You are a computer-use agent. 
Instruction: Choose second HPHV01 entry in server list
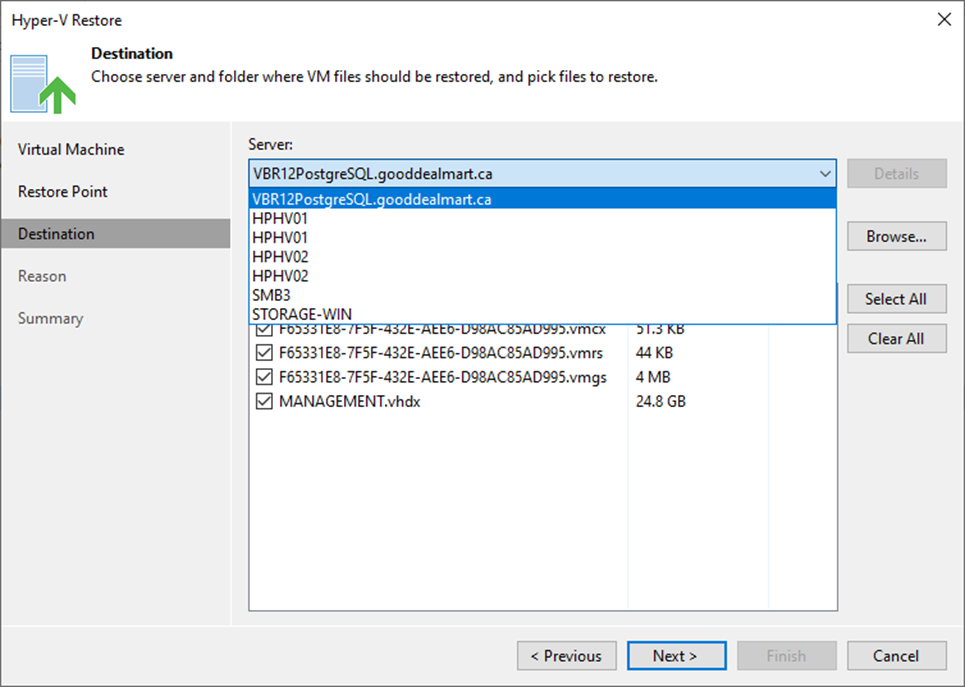click(542, 238)
